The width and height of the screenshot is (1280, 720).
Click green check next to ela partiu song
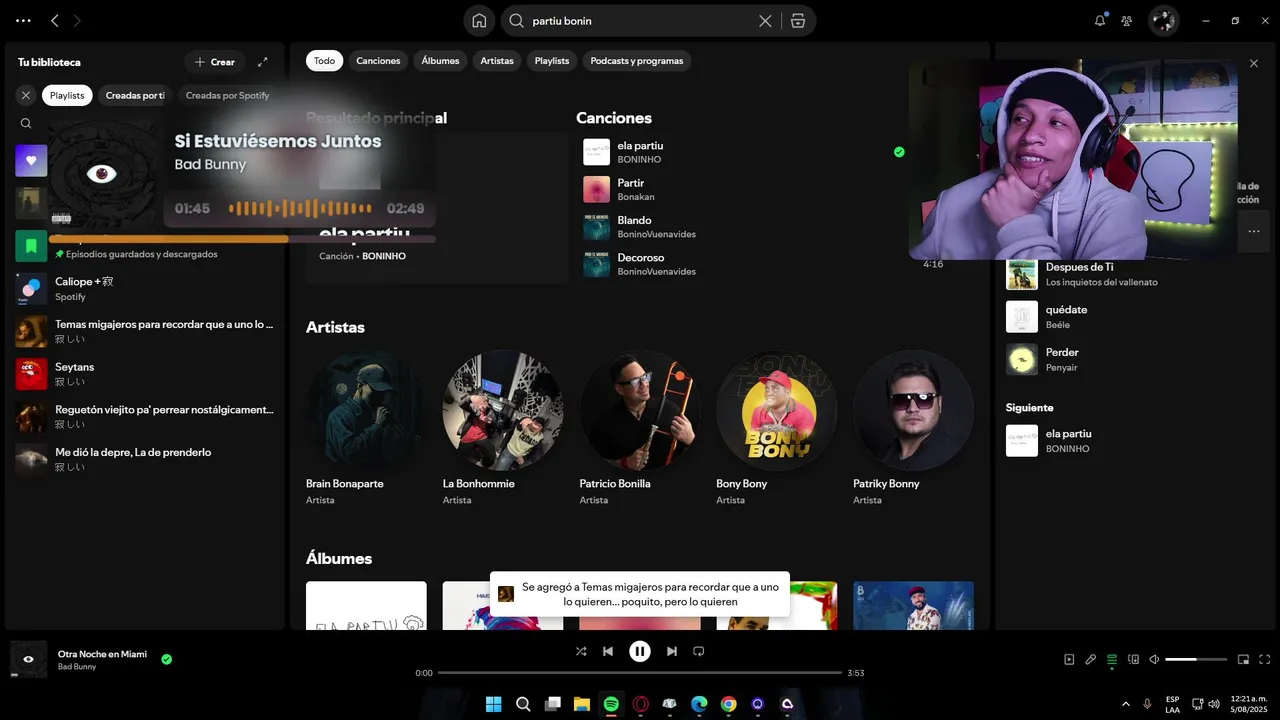coord(899,152)
